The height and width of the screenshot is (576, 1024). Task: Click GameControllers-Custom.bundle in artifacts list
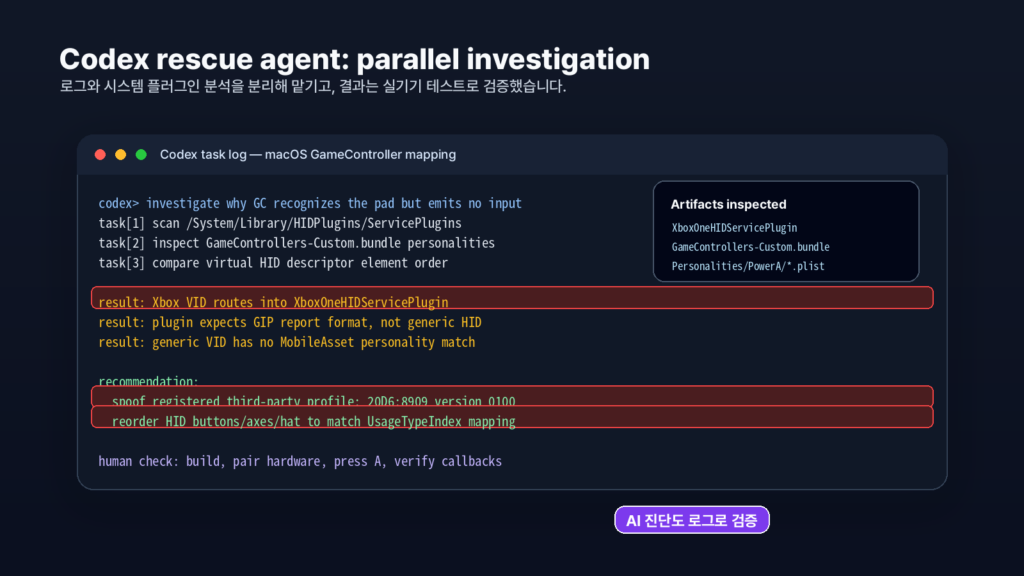750,247
